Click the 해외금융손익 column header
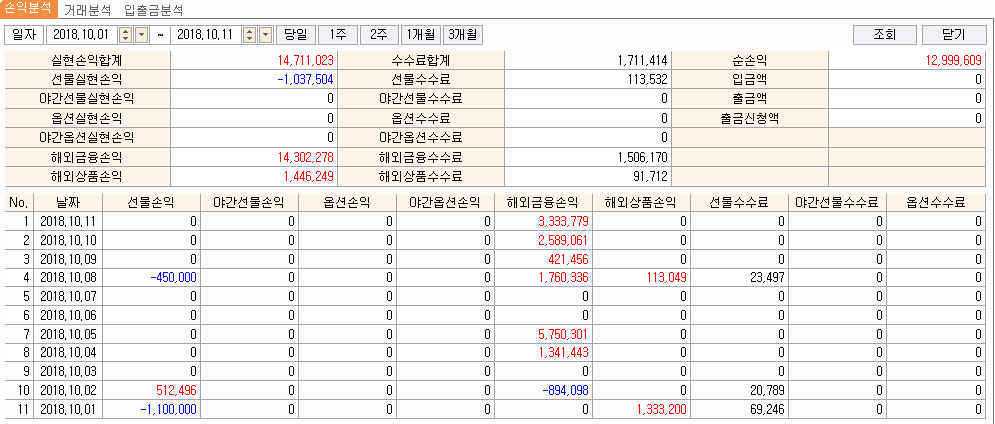Screen dimensions: 995x424 coord(543,202)
